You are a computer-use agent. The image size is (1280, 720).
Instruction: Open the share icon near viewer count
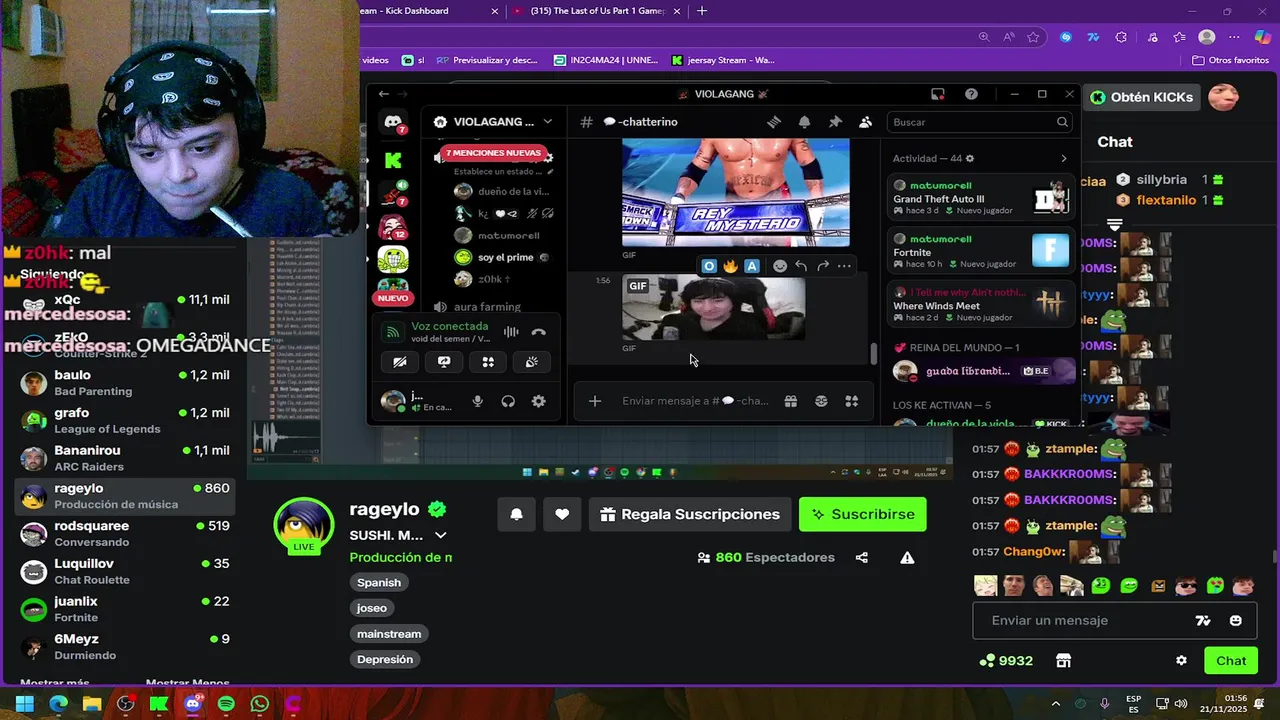tap(862, 558)
